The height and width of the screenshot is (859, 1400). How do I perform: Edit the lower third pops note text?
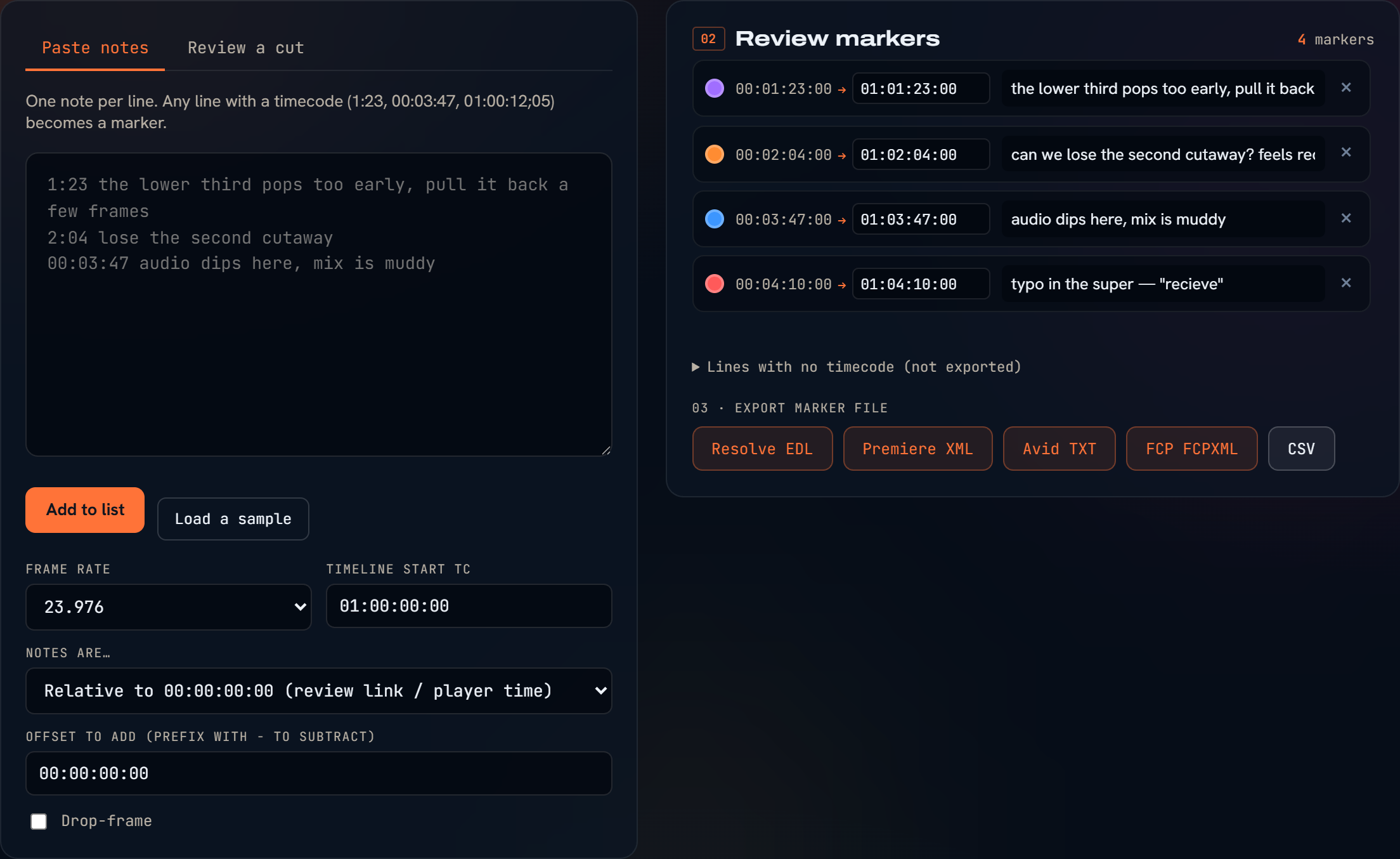1163,88
